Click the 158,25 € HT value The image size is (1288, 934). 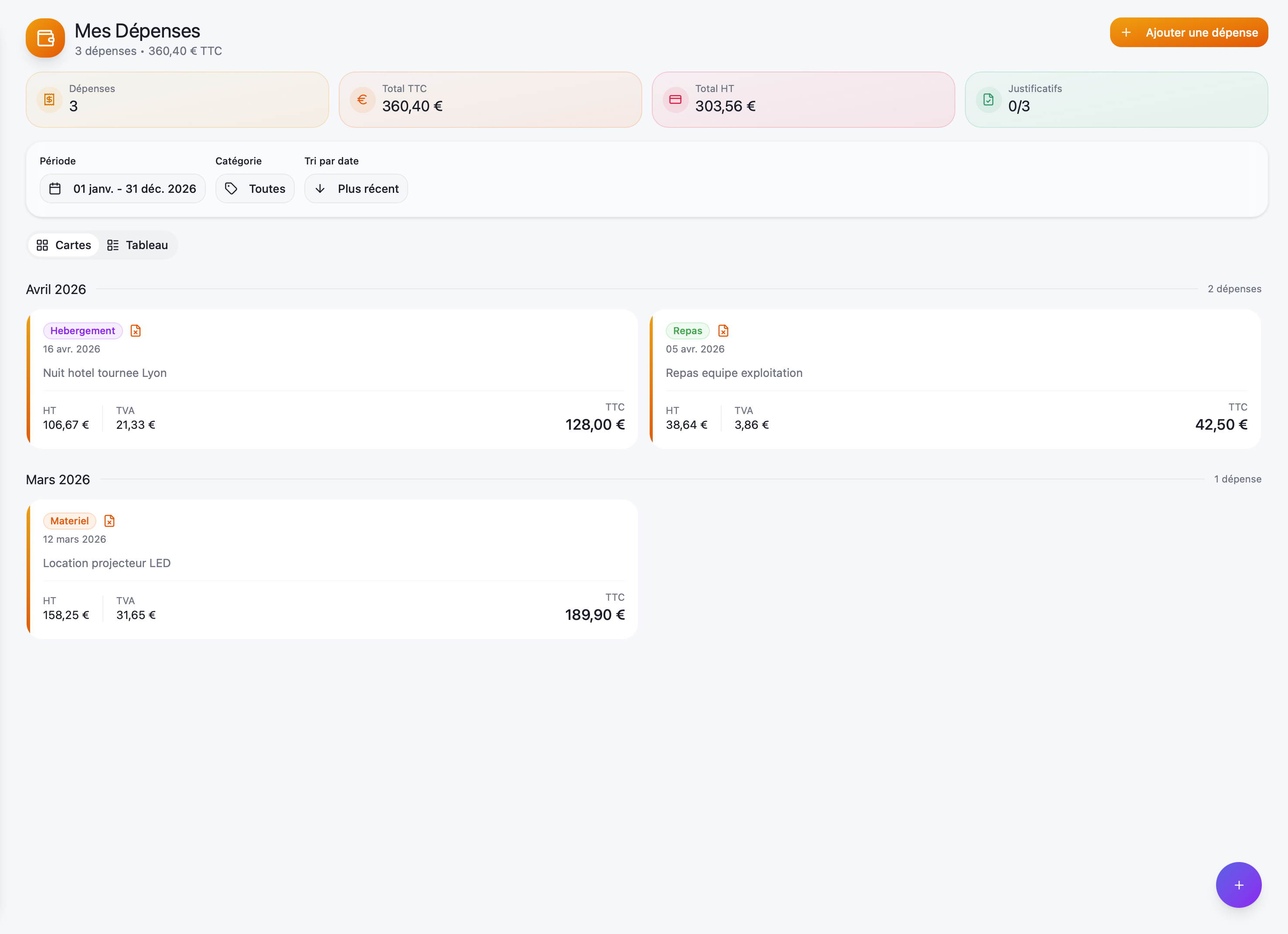(x=66, y=615)
